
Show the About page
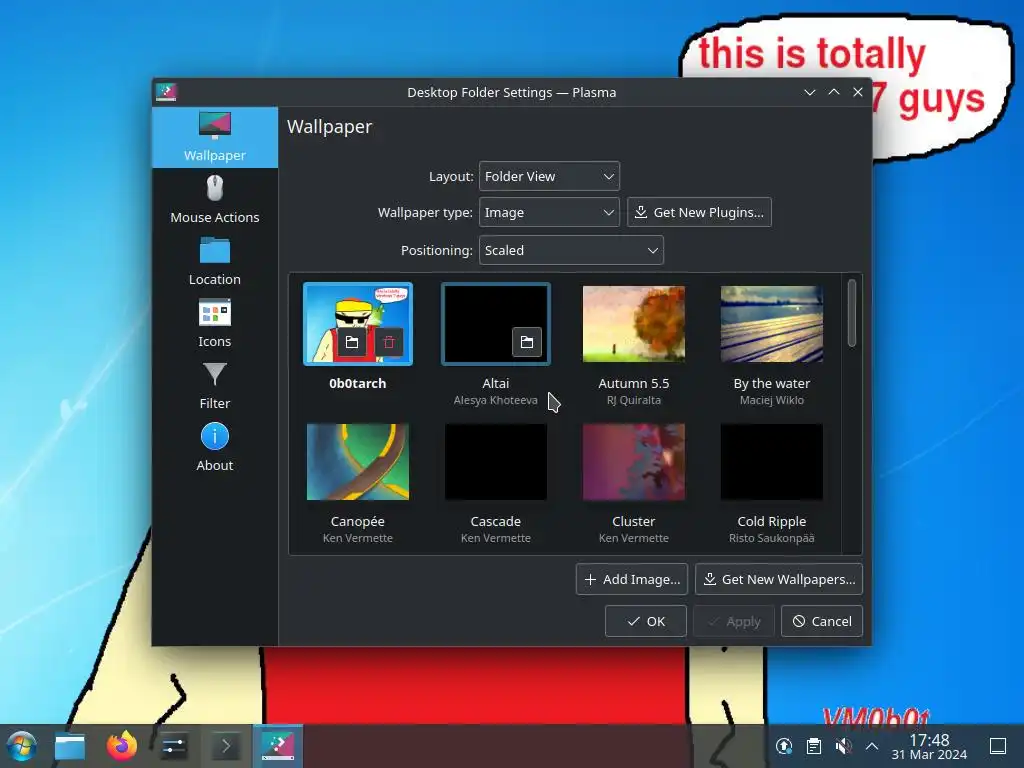click(x=215, y=447)
